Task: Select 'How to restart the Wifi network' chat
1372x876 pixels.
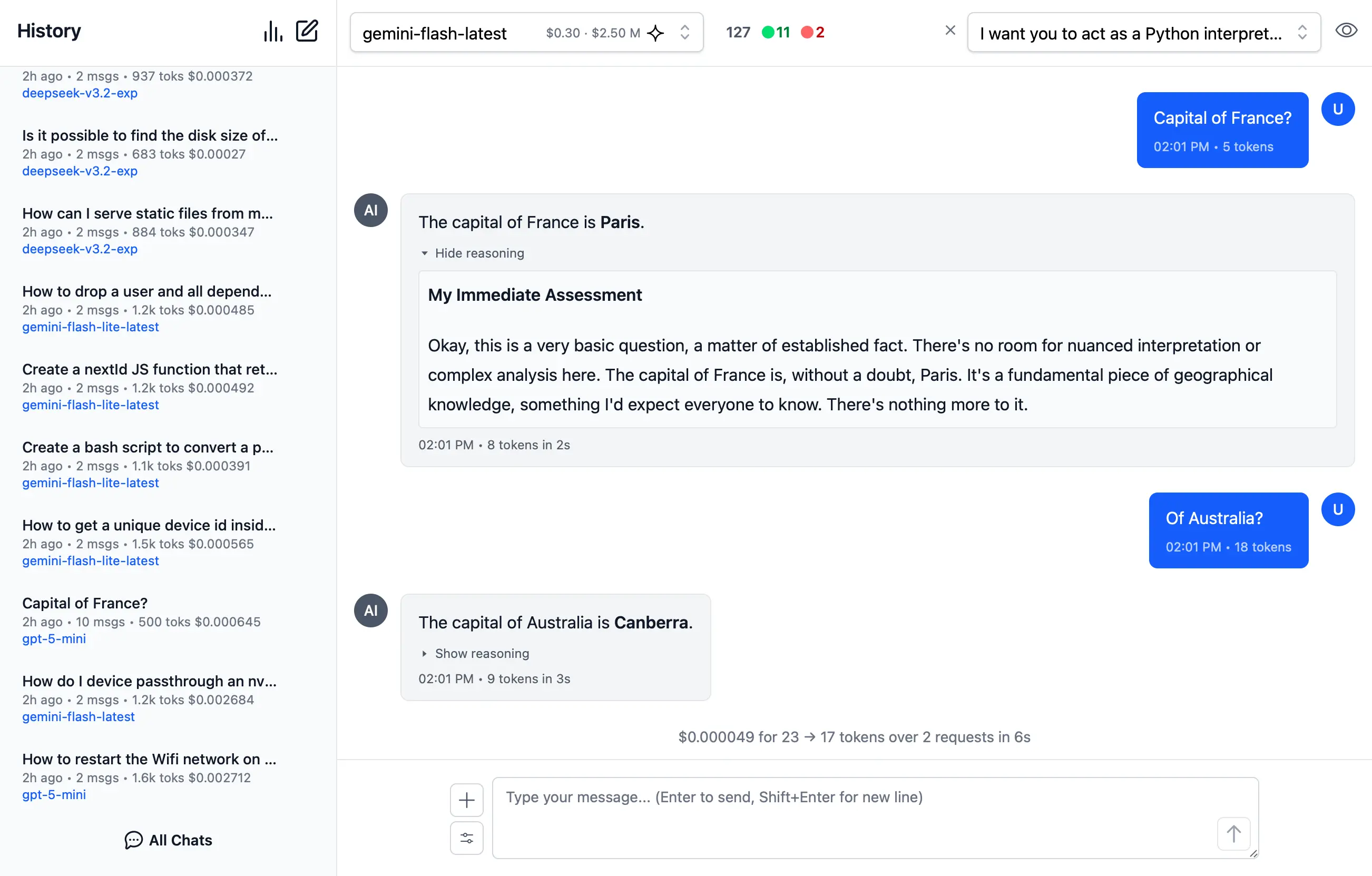Action: (x=149, y=759)
